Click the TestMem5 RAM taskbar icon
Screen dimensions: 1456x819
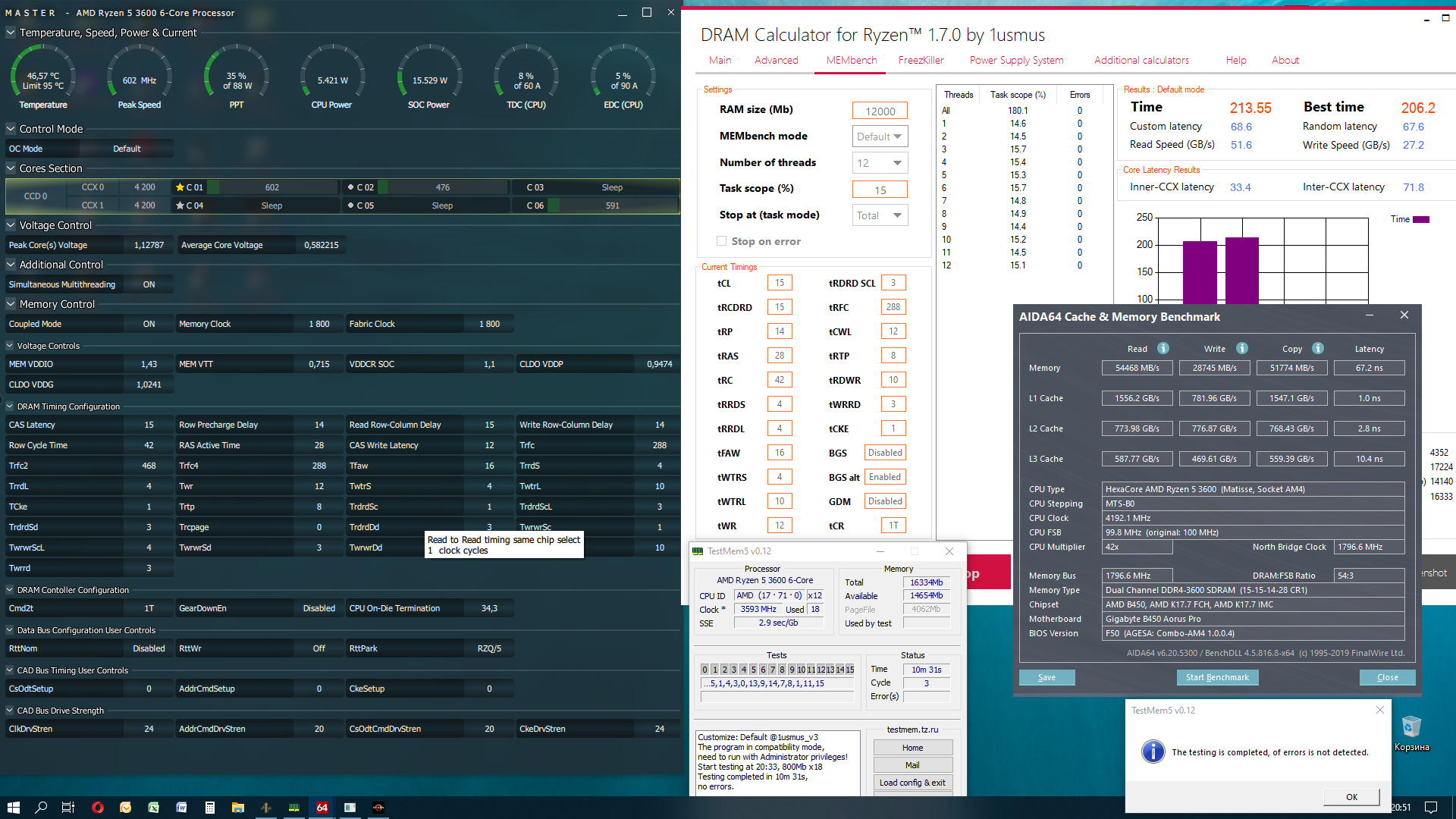pos(293,808)
